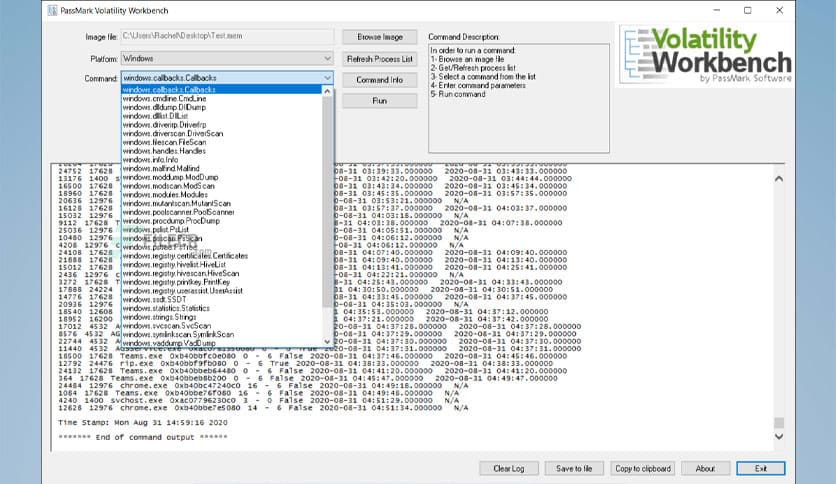Click Refresh Process List button
Viewport: 836px width, 484px height.
380,59
